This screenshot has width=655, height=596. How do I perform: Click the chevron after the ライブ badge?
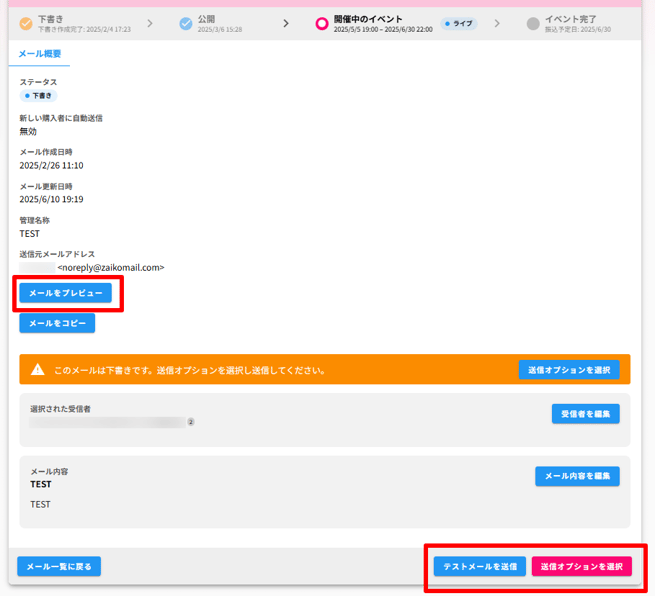click(x=497, y=23)
